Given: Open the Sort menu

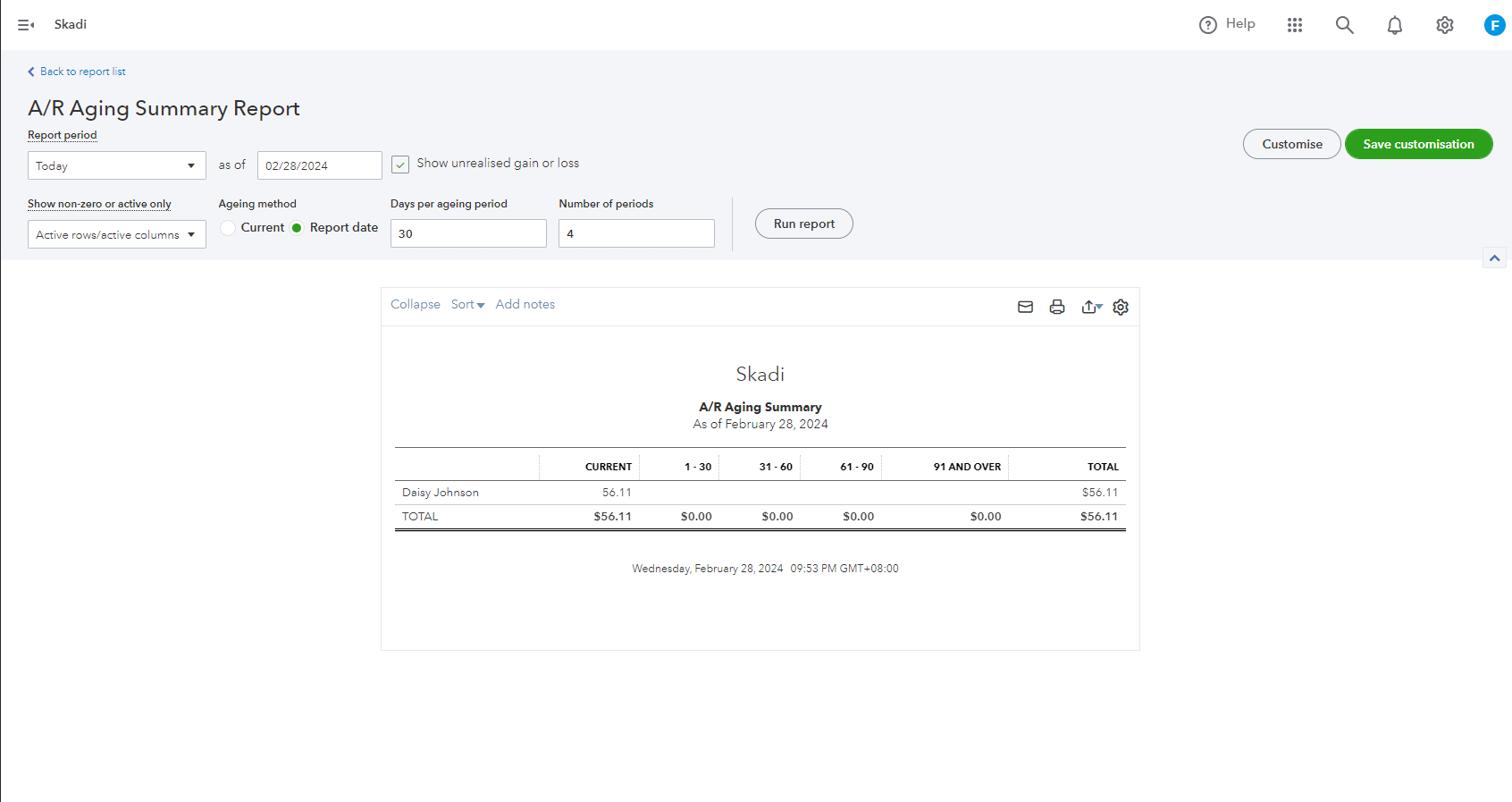Looking at the screenshot, I should (467, 305).
